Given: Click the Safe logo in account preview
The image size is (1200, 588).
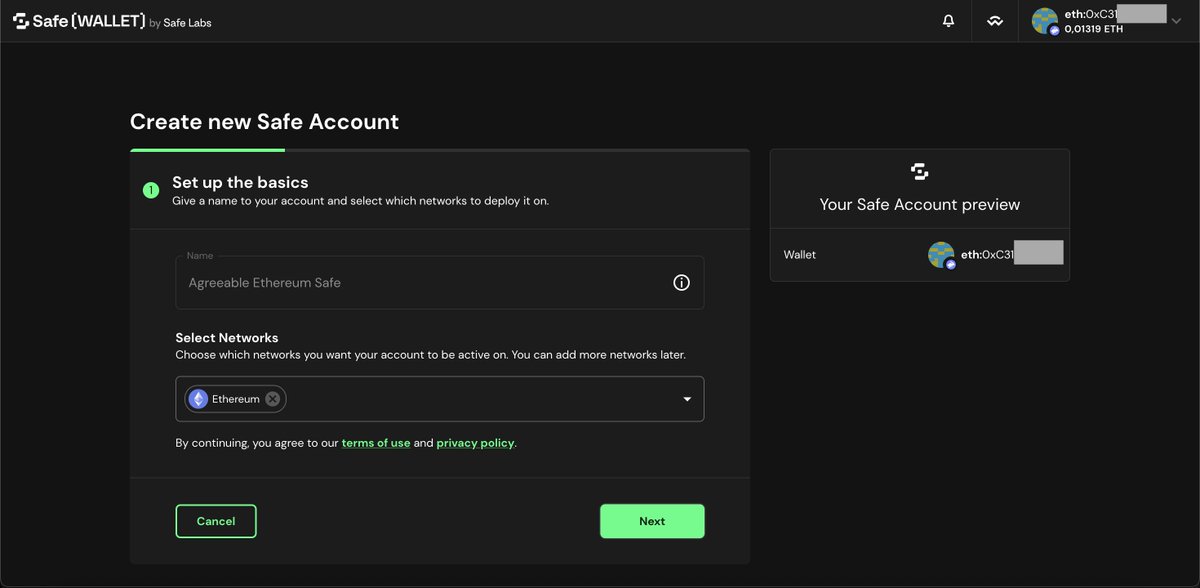Looking at the screenshot, I should pos(920,172).
